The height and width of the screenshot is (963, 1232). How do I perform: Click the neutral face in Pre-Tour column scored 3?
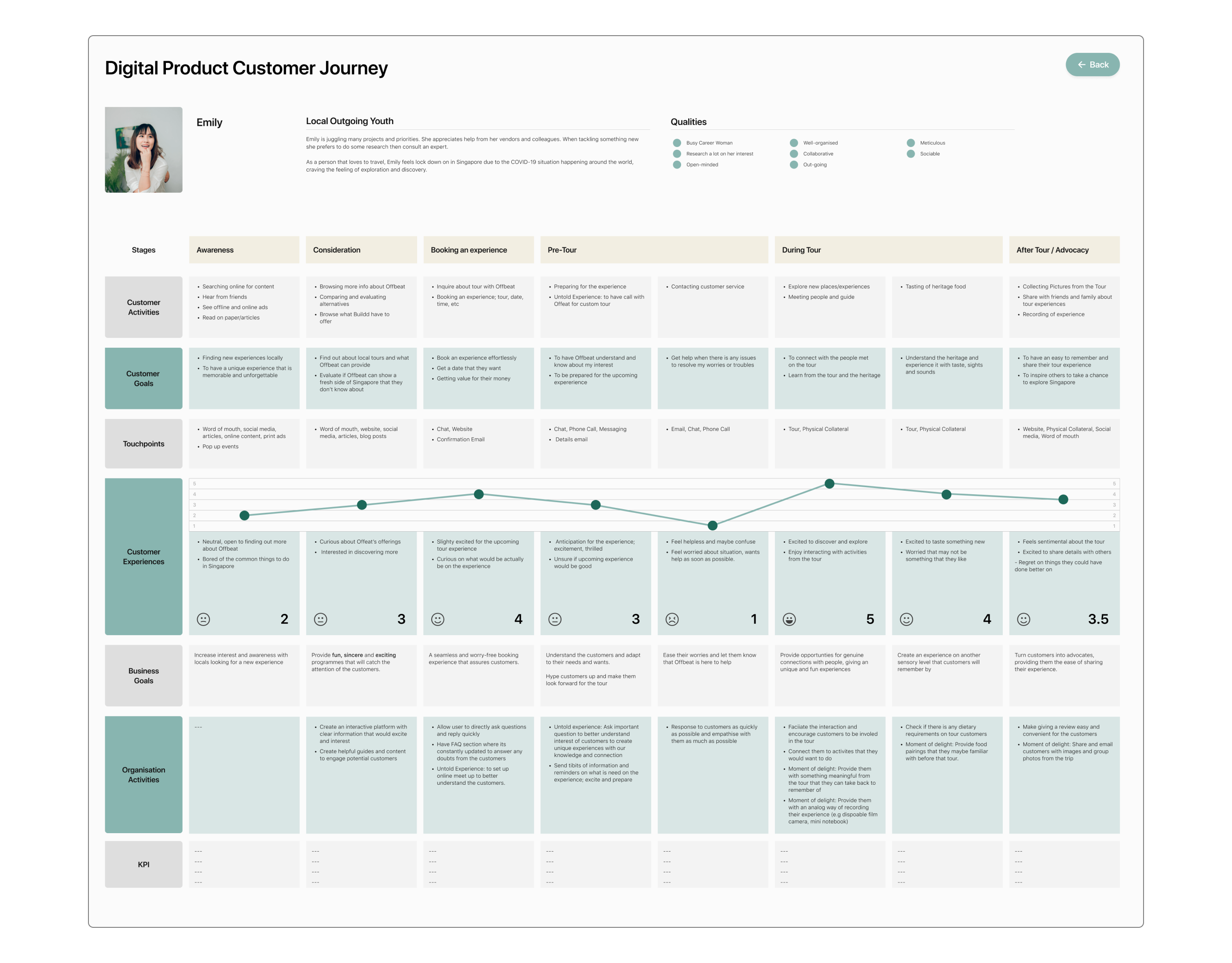pyautogui.click(x=554, y=619)
